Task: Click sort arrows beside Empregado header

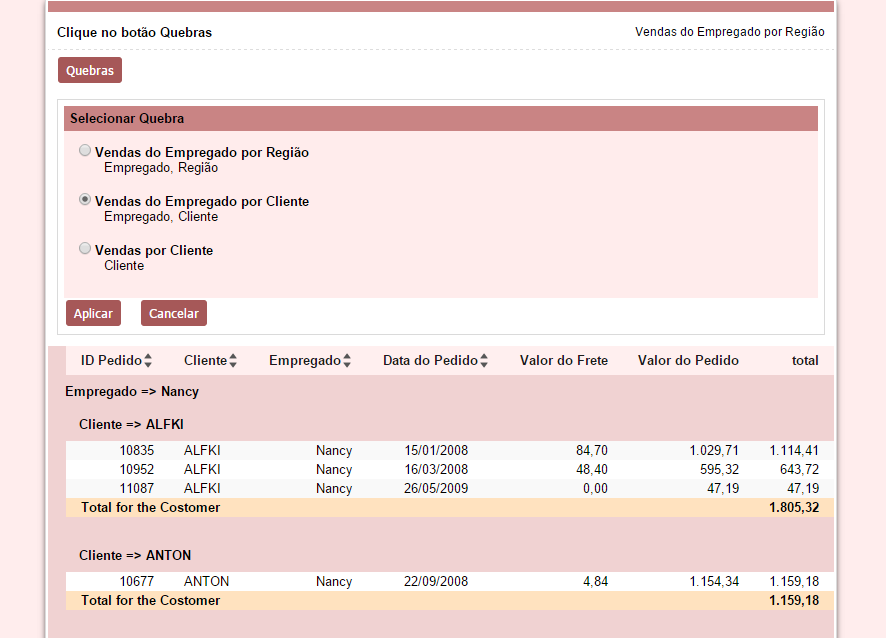Action: pyautogui.click(x=348, y=361)
